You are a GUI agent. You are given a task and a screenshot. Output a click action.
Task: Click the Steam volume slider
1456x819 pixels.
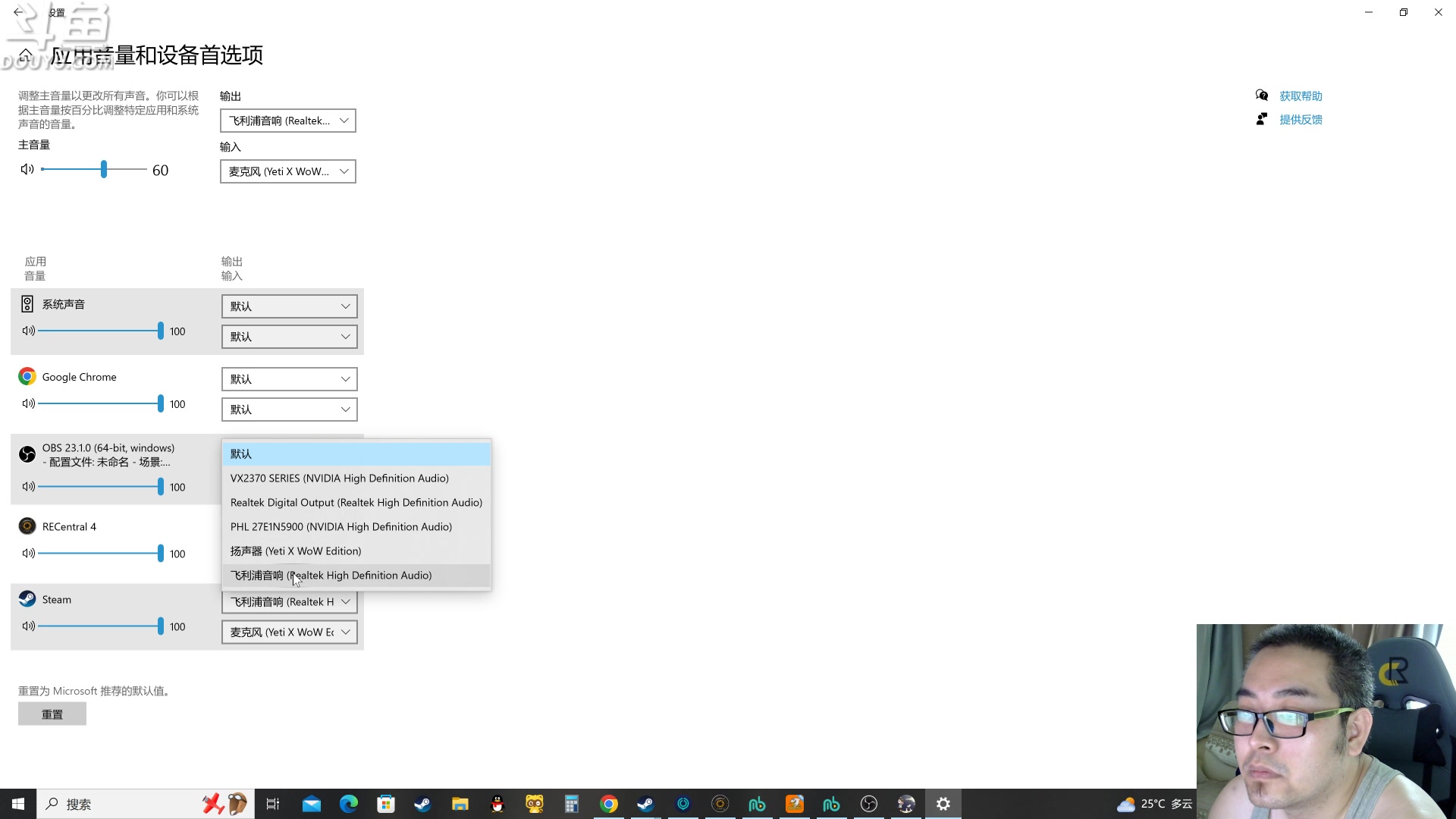pyautogui.click(x=101, y=626)
